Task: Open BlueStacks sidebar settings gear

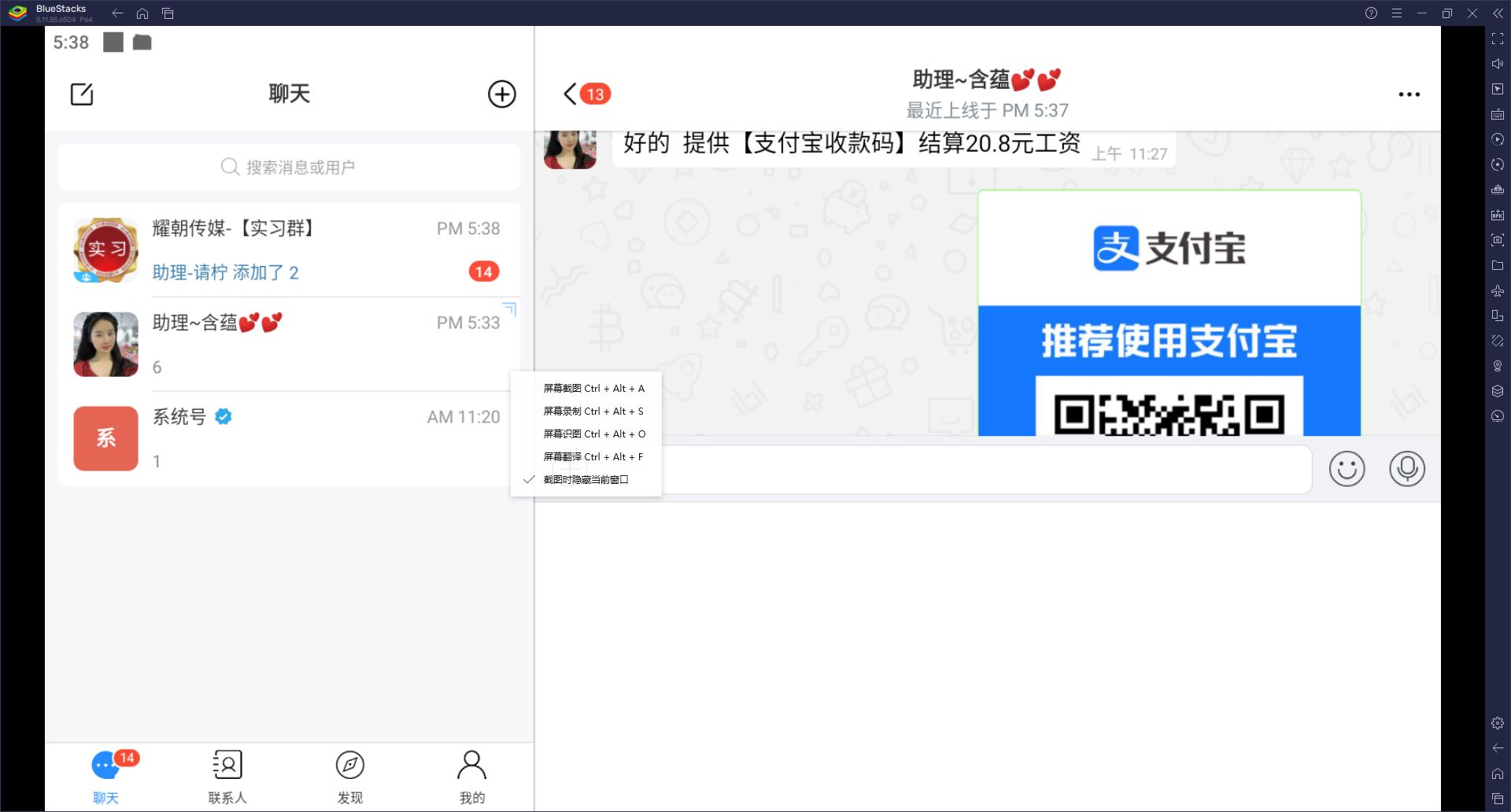Action: pos(1498,723)
